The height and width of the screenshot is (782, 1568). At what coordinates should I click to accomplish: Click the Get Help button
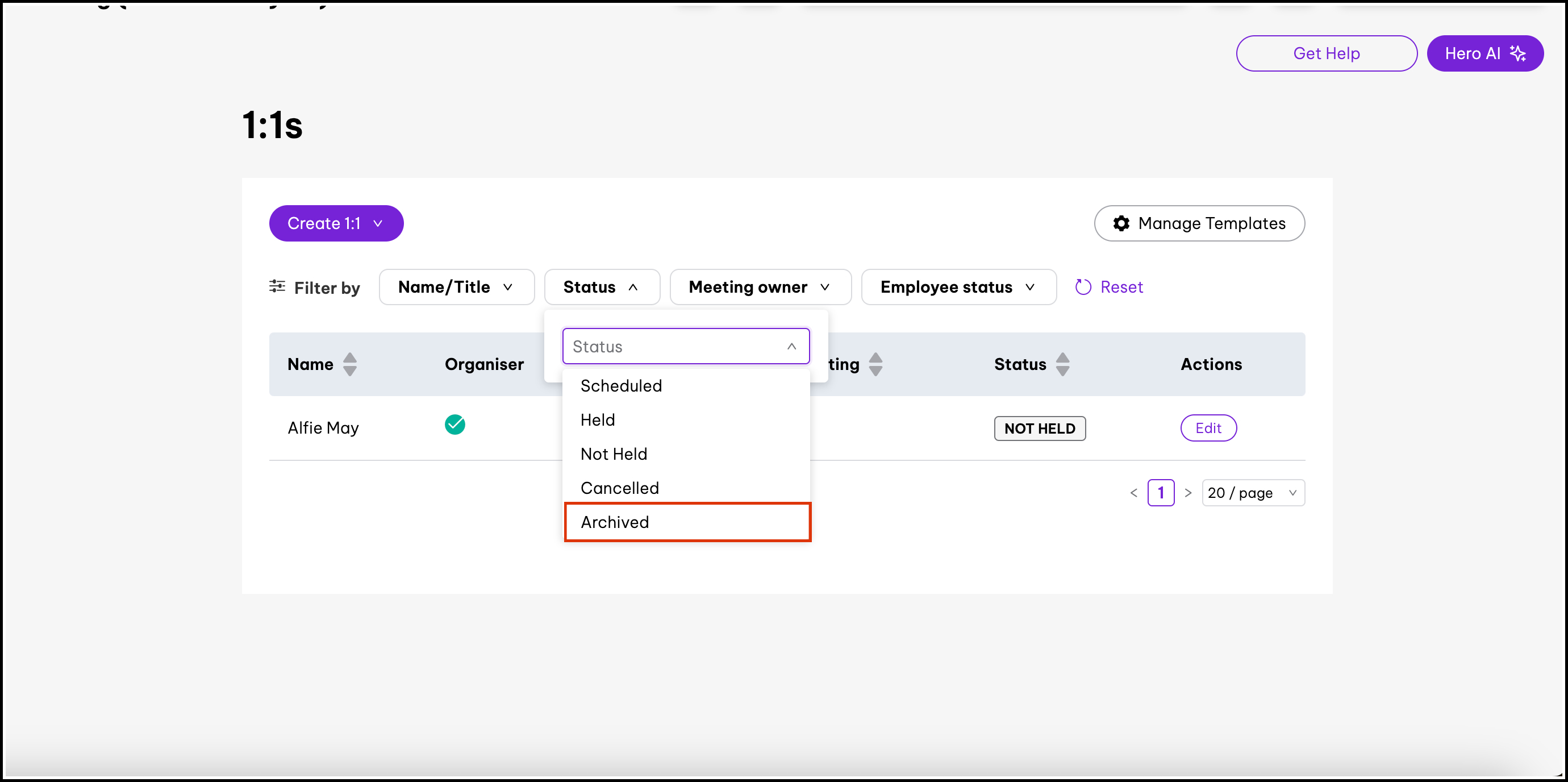1327,53
